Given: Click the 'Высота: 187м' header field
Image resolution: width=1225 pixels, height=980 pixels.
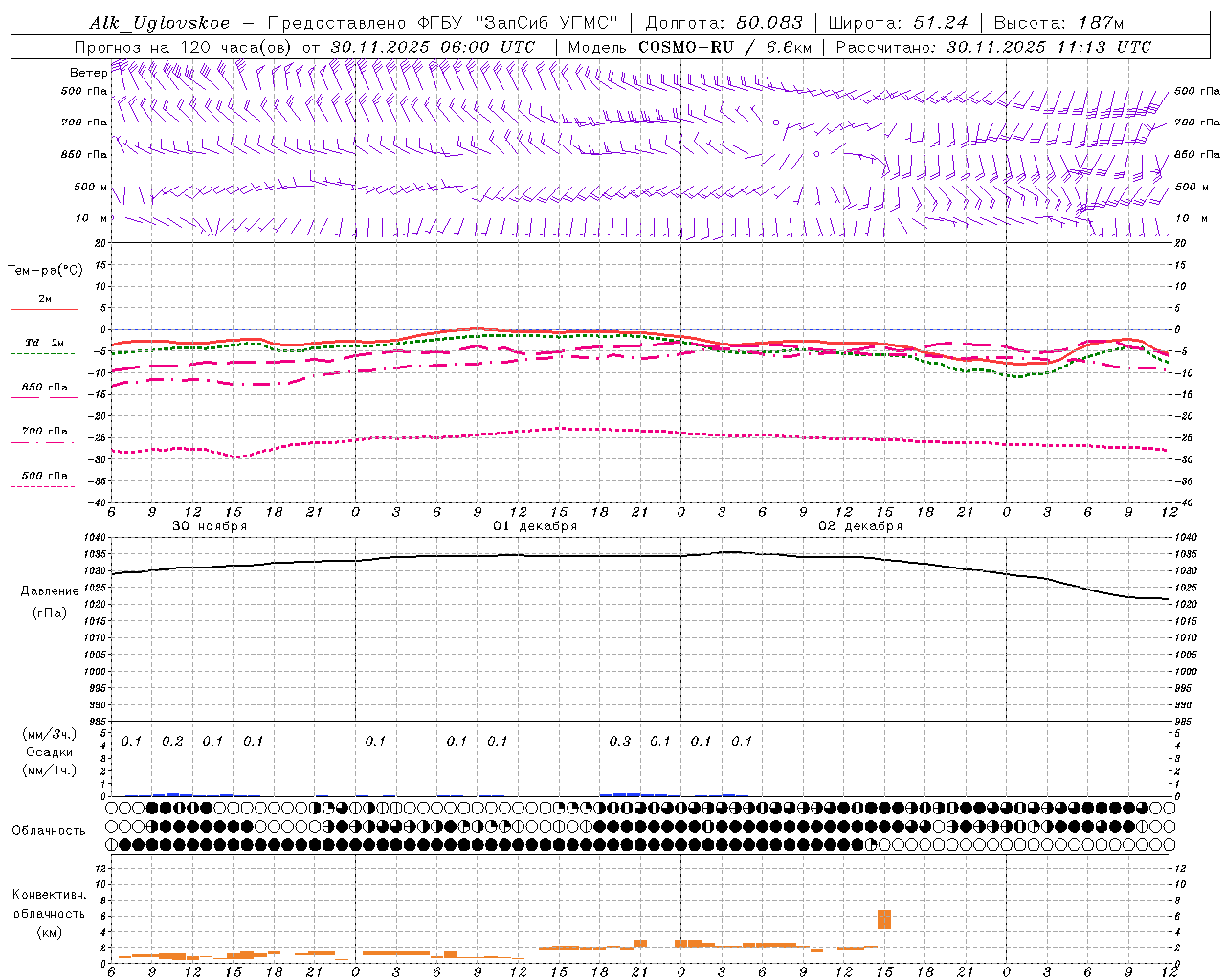Looking at the screenshot, I should point(1058,23).
